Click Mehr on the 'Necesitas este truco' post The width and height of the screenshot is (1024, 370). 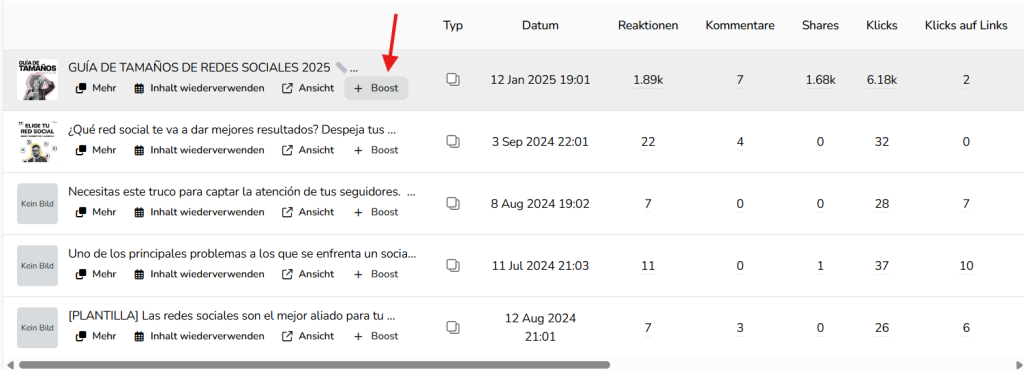tap(96, 212)
